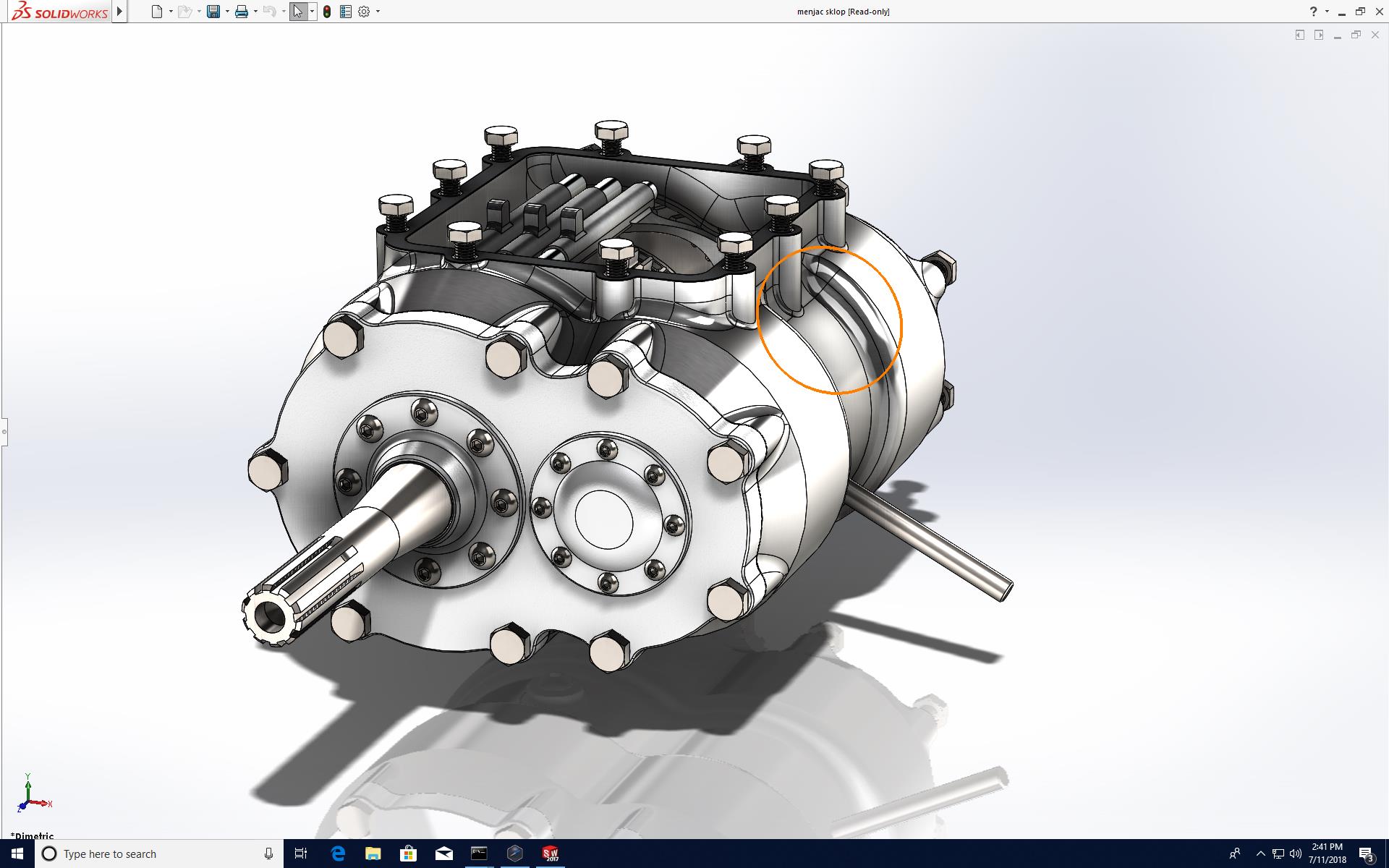Viewport: 1389px width, 868px height.
Task: Open the Help dropdown arrow
Action: pyautogui.click(x=1327, y=12)
